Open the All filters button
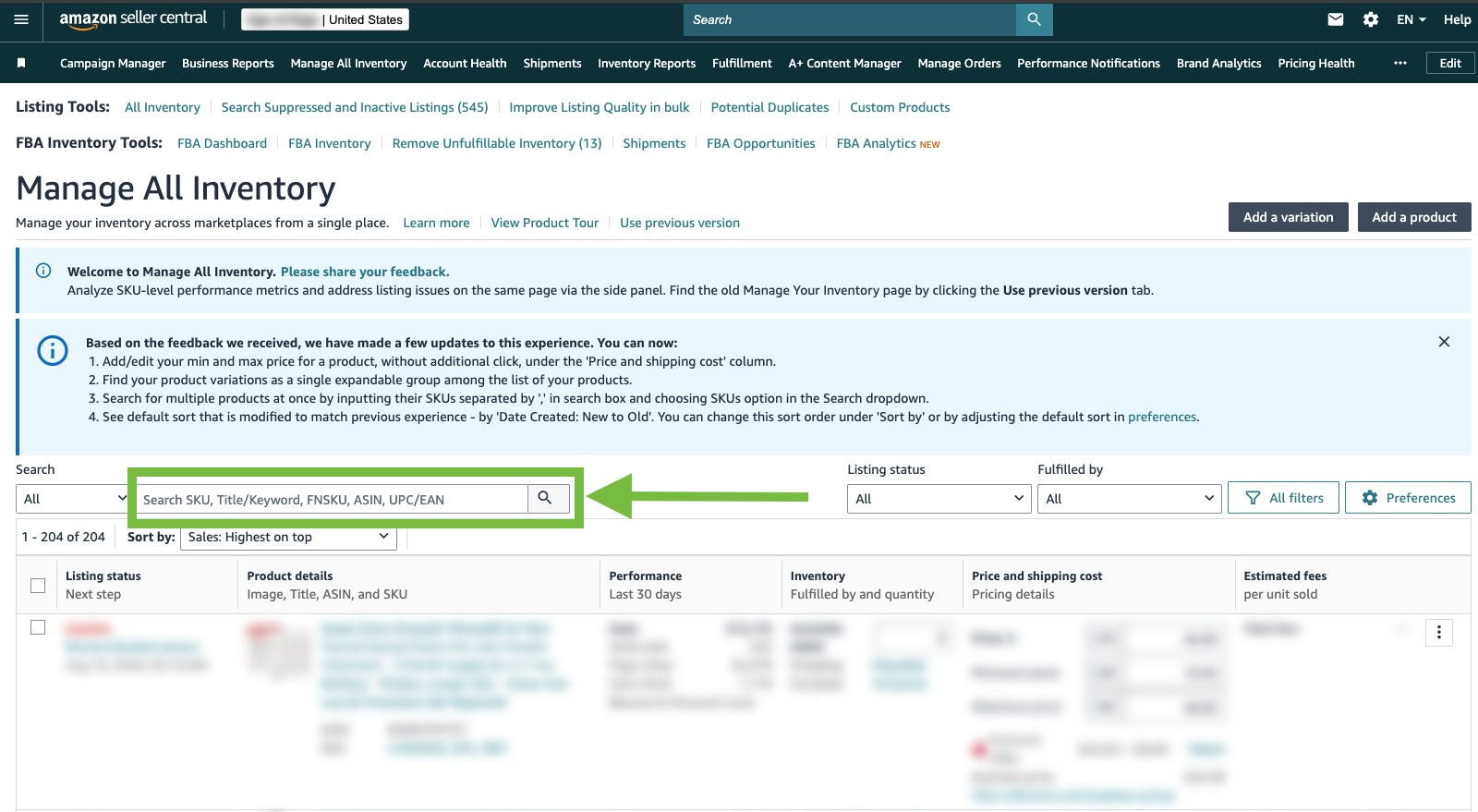1478x812 pixels. pyautogui.click(x=1283, y=498)
